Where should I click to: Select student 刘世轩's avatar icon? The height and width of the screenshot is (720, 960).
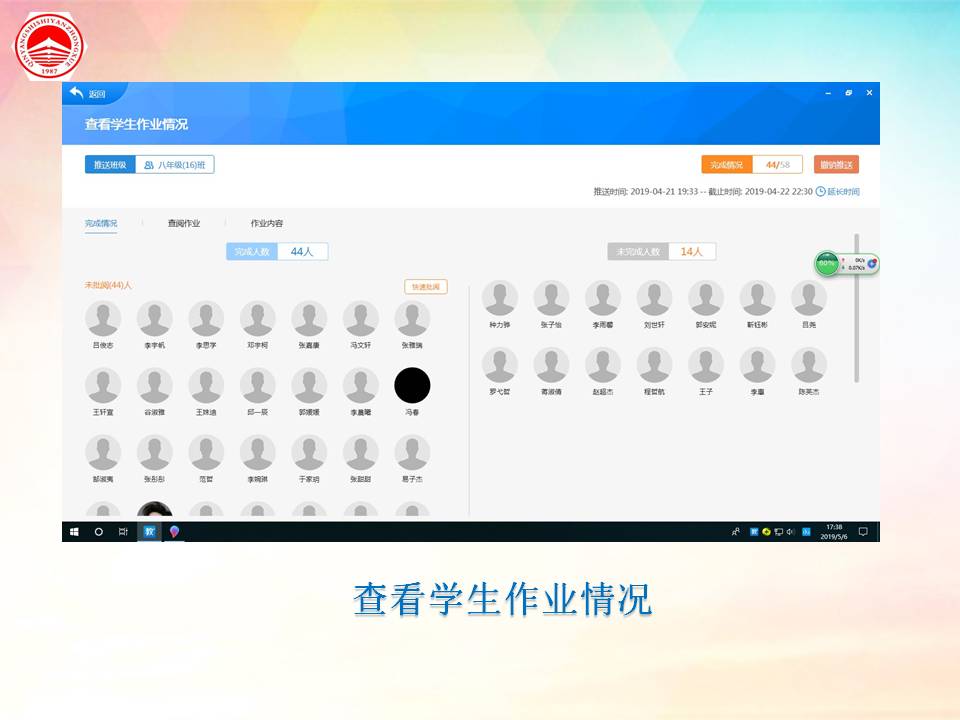point(655,298)
